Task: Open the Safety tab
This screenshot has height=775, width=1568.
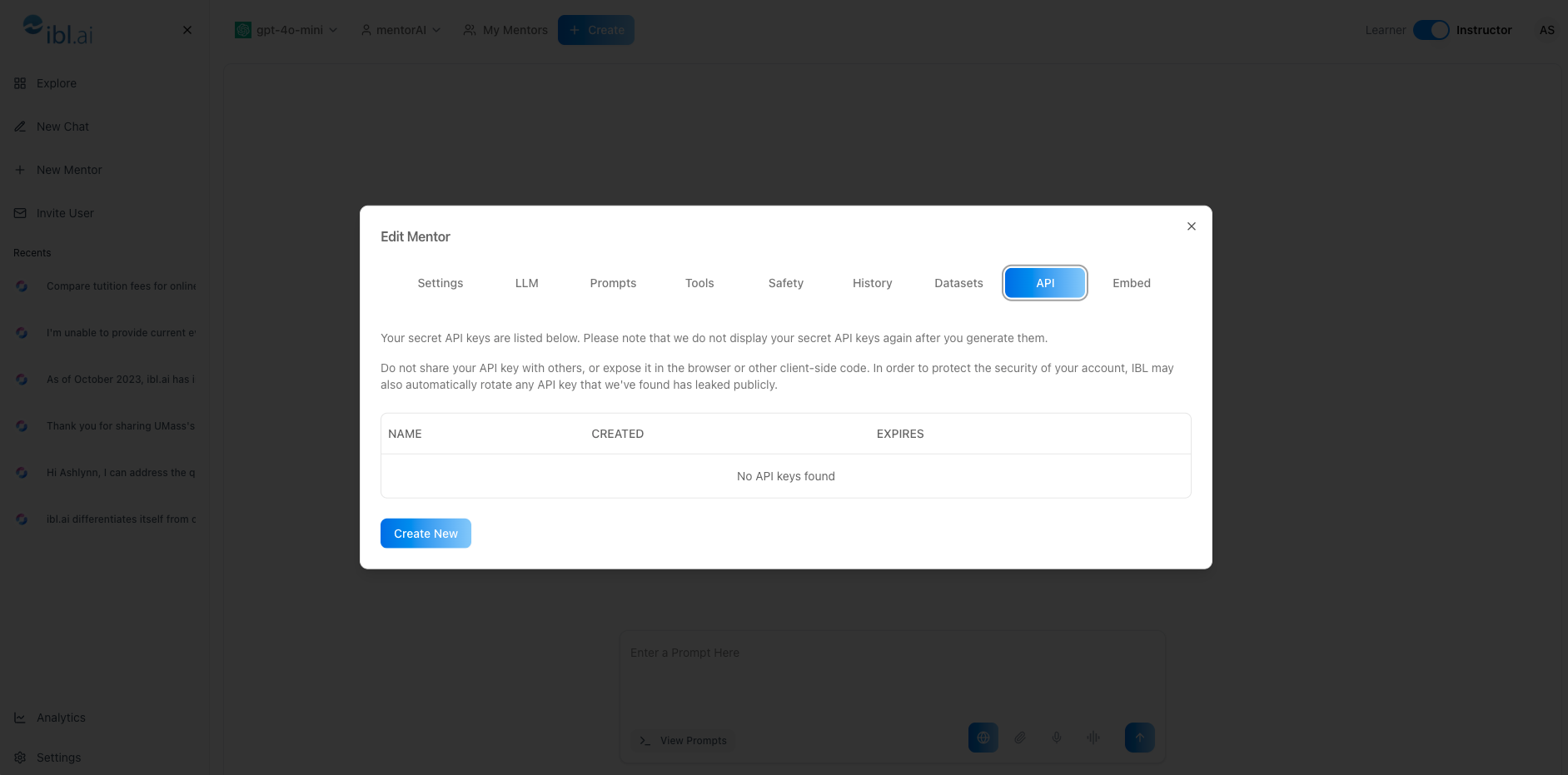Action: [x=785, y=283]
